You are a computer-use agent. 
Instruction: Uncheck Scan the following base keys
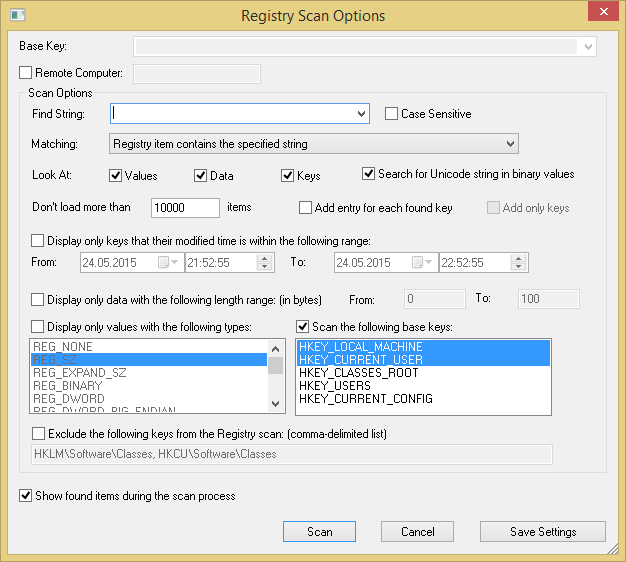303,327
